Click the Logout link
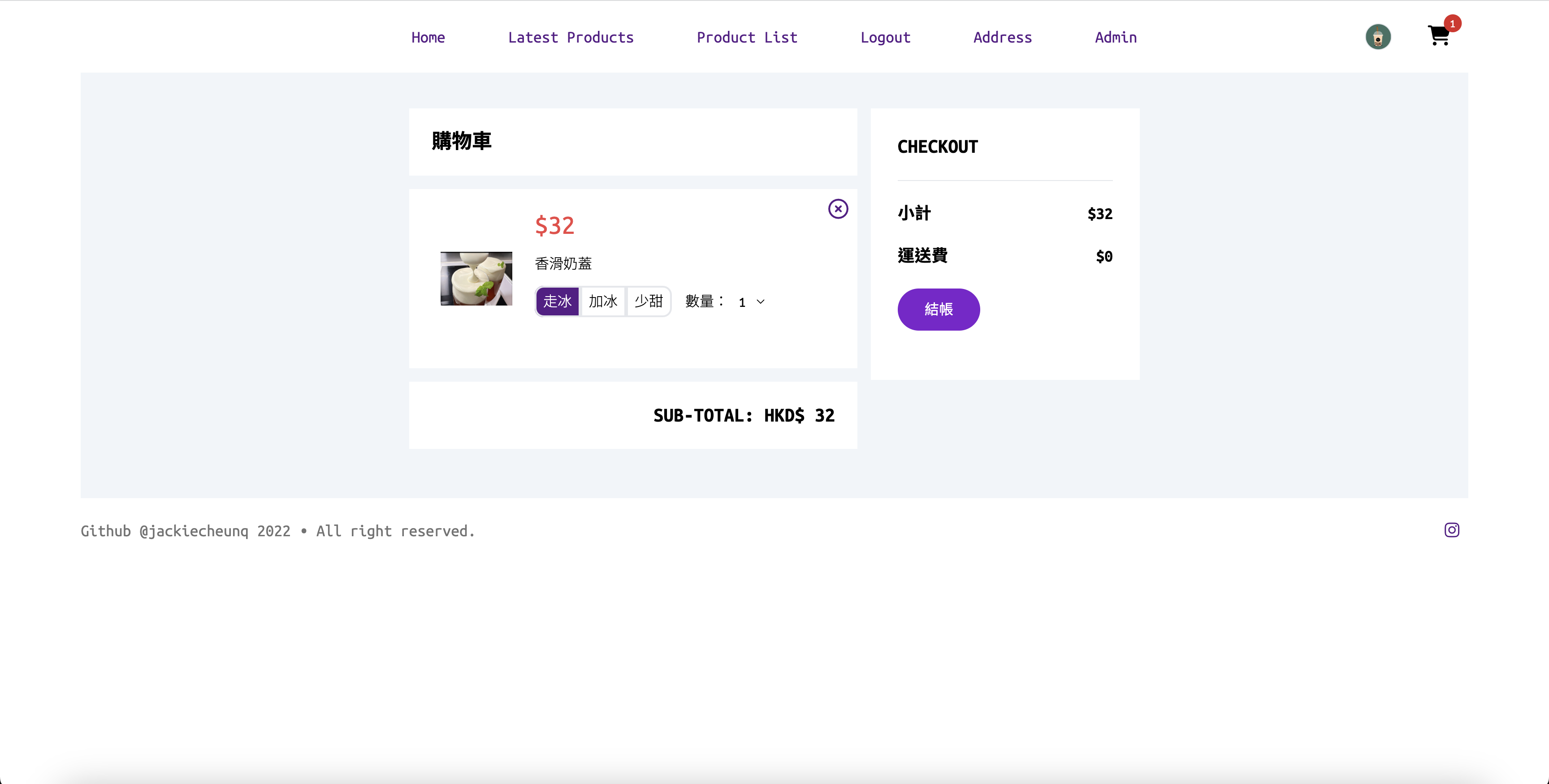The image size is (1549, 784). [x=885, y=37]
